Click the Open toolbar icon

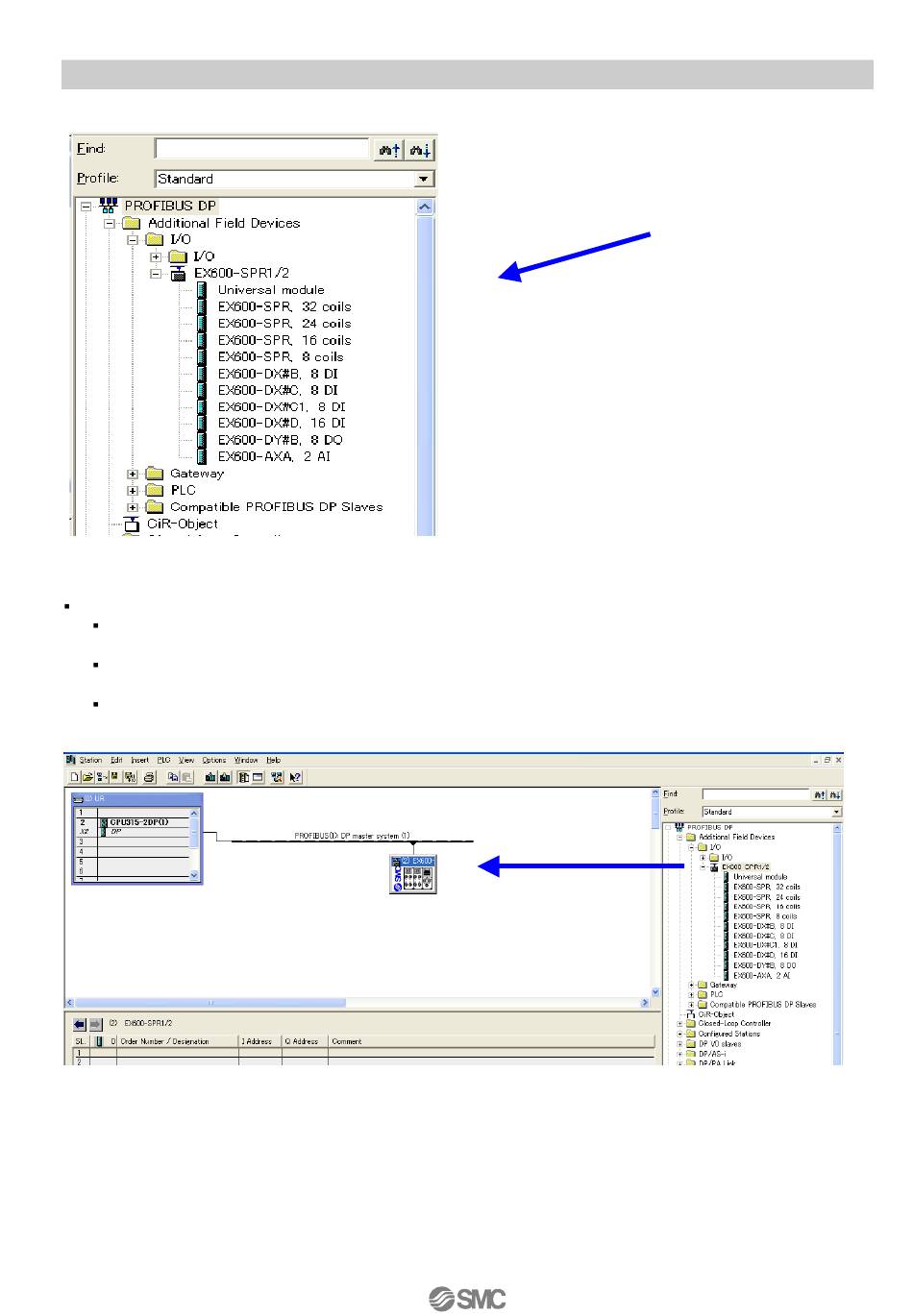click(x=86, y=777)
